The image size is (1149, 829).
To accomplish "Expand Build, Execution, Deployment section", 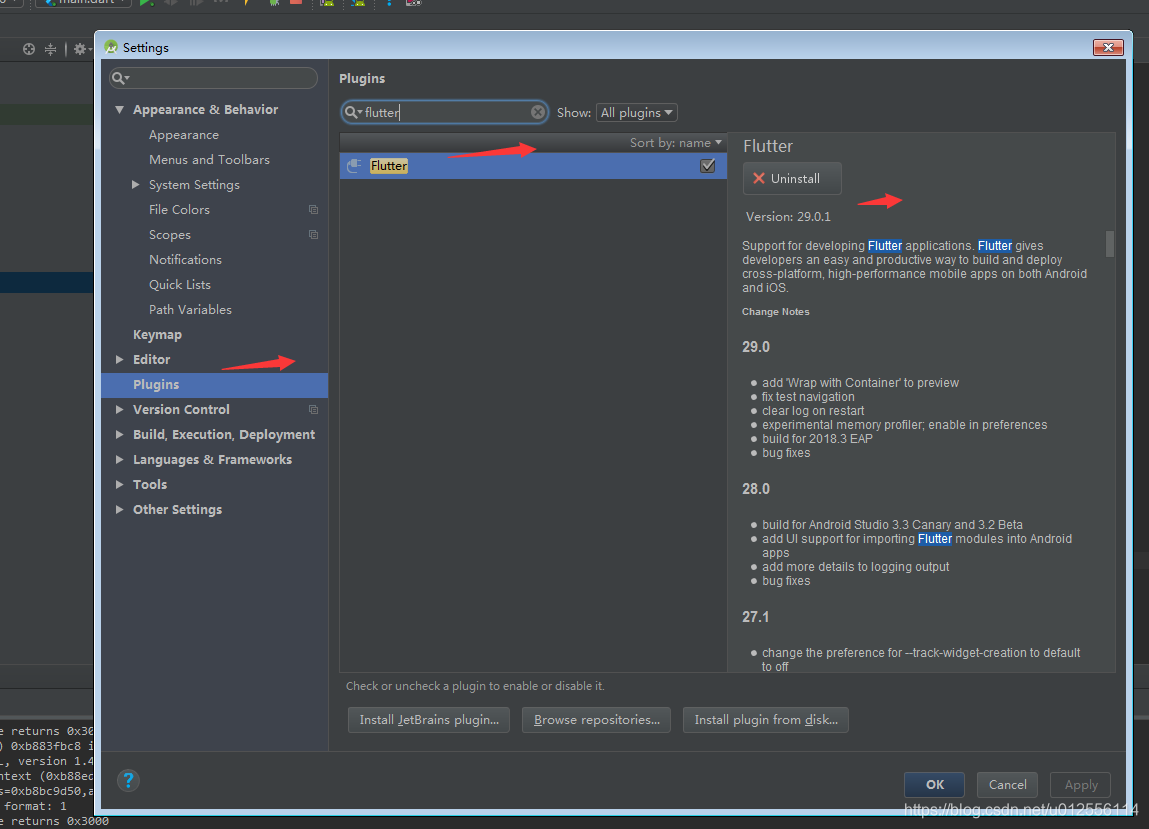I will click(x=119, y=435).
